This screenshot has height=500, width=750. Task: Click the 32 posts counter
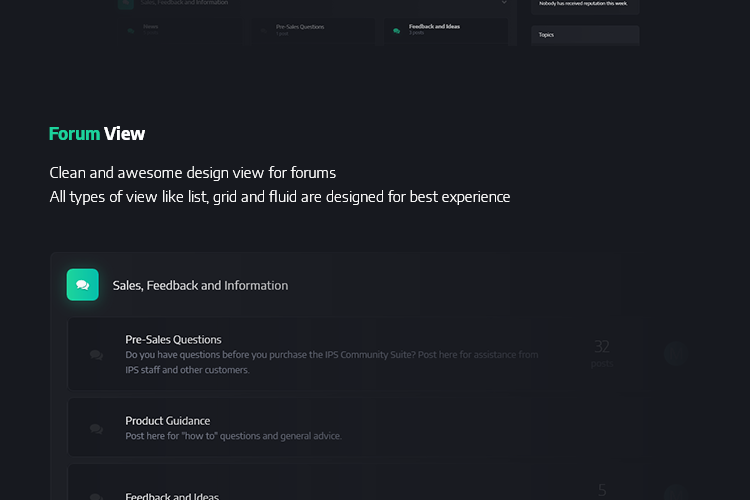[x=602, y=353]
